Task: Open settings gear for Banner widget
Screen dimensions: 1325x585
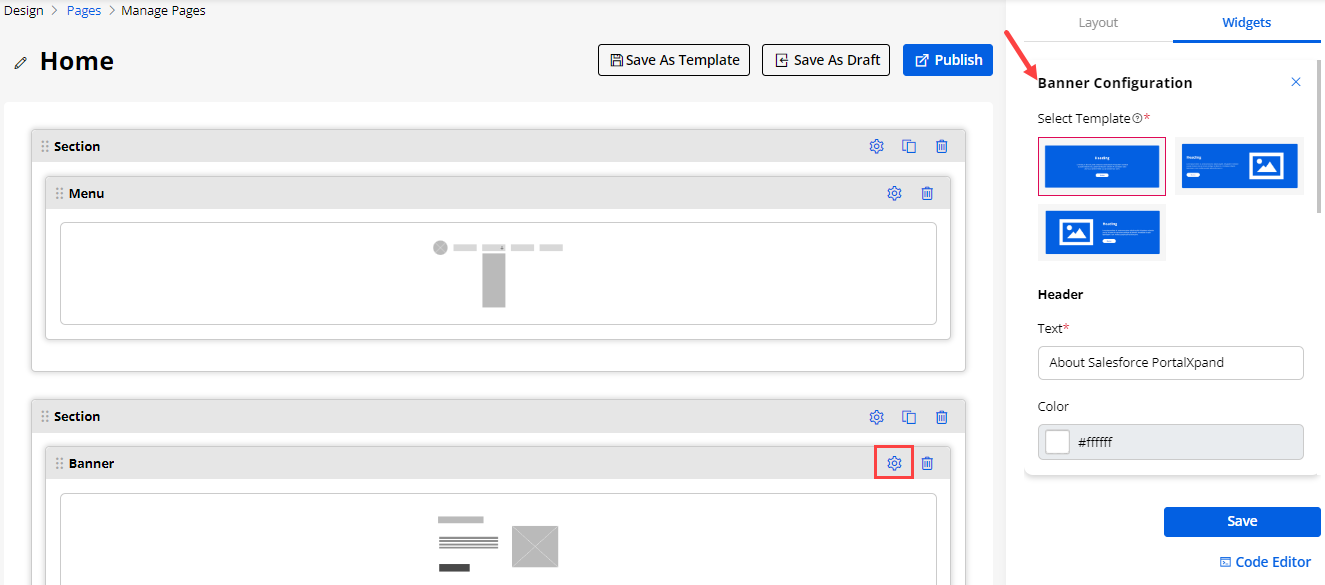Action: (894, 463)
